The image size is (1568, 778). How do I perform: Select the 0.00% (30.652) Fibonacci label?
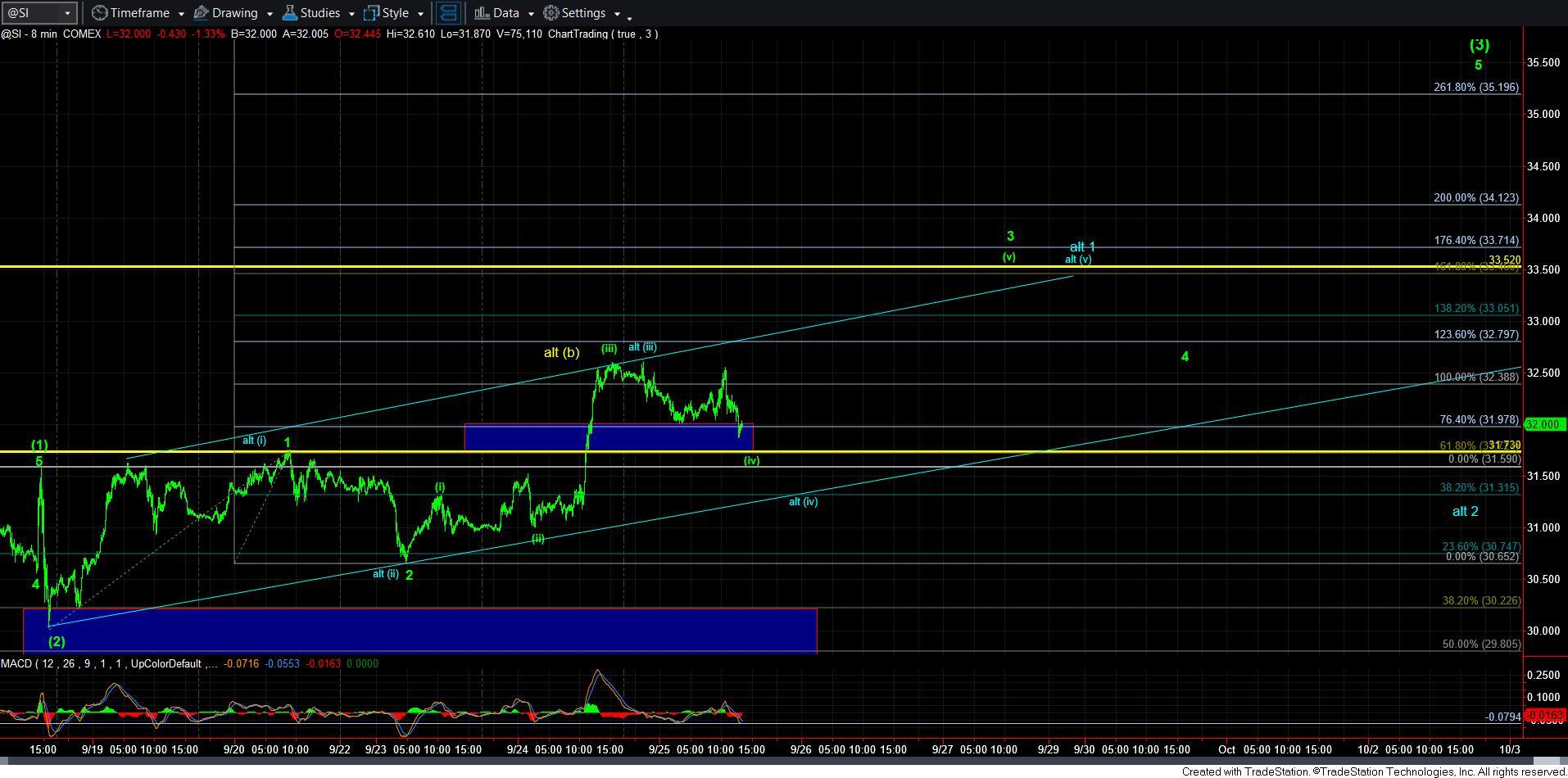[x=1484, y=556]
